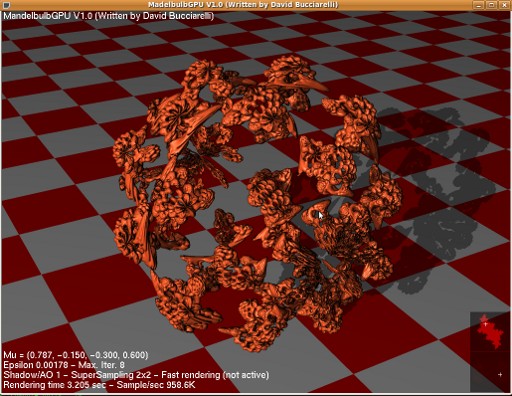Maximize the MandelbulbGPU window
The width and height of the screenshot is (512, 396).
tap(491, 5)
